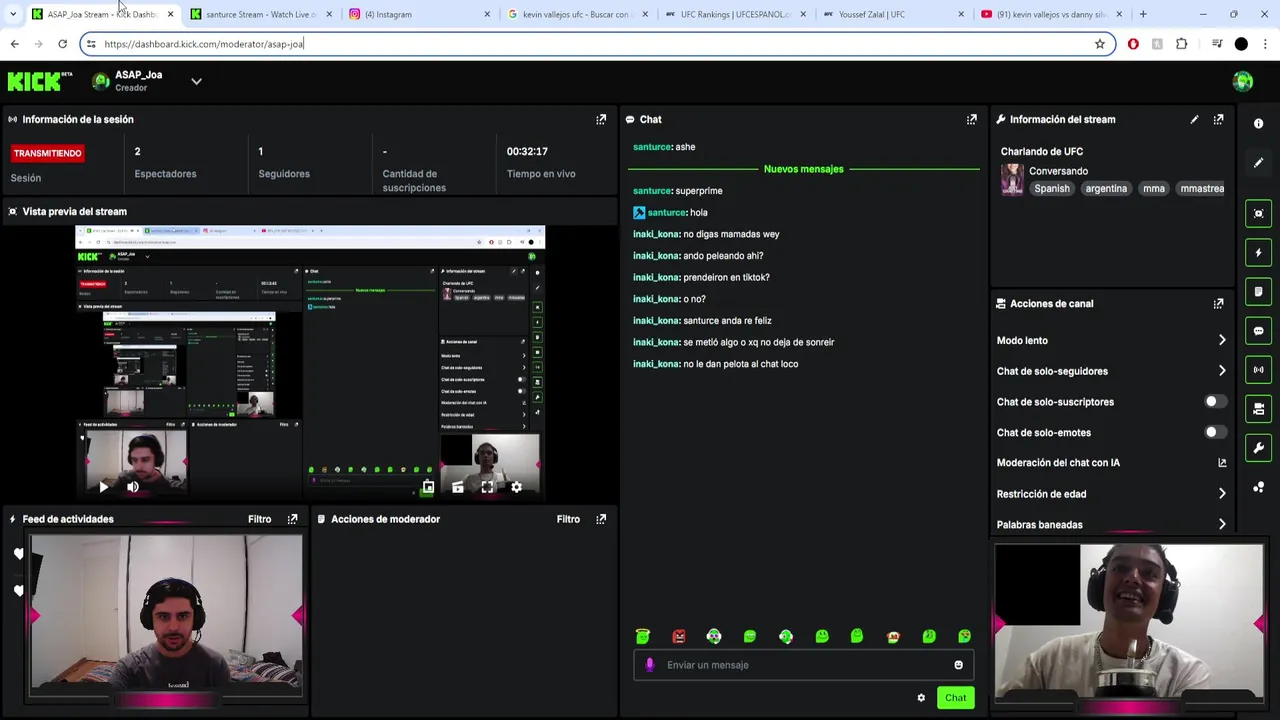Reload the page with browser refresh
This screenshot has width=1280, height=720.
pyautogui.click(x=62, y=44)
